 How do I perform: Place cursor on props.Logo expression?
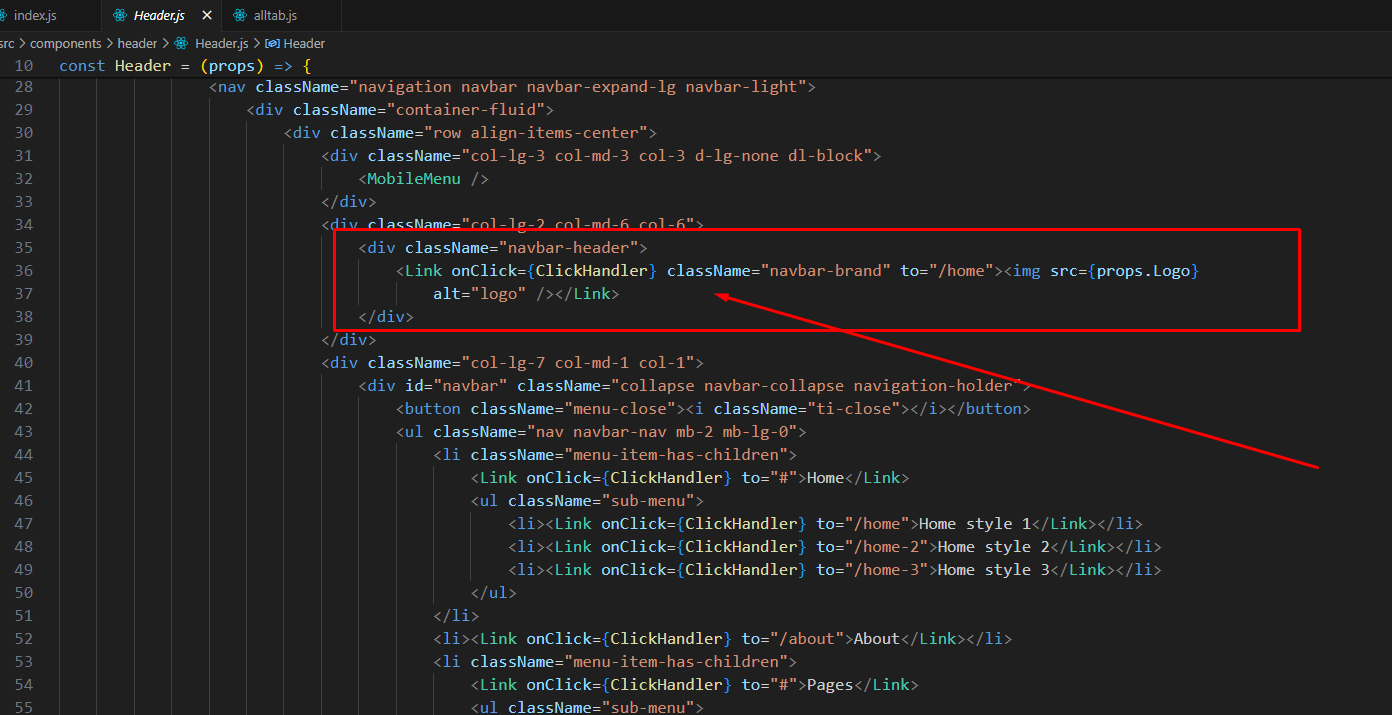pos(1147,271)
